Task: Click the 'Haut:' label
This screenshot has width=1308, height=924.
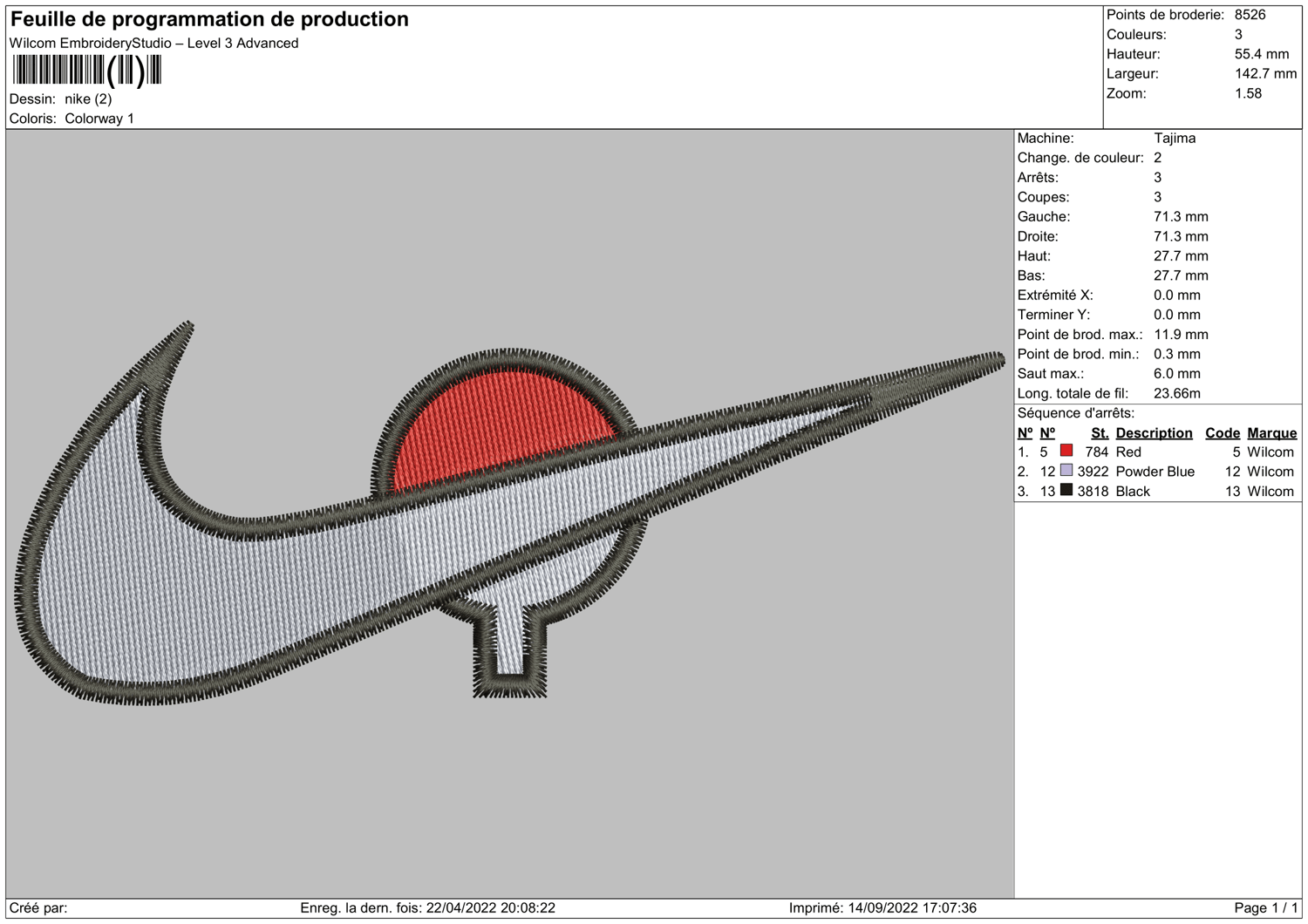Action: click(x=1034, y=255)
